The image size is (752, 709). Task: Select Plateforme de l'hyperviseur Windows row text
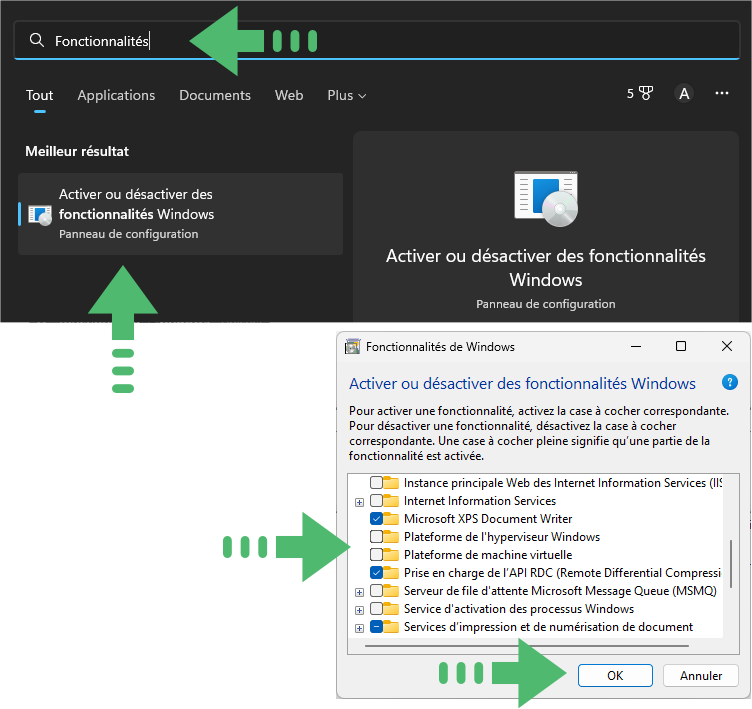coord(502,536)
